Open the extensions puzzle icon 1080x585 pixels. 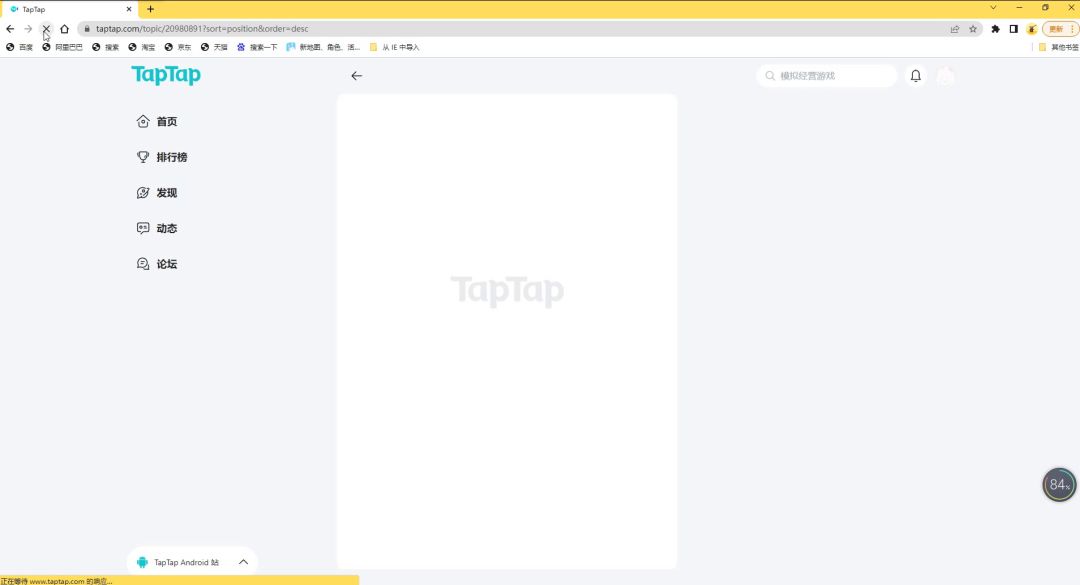pyautogui.click(x=995, y=29)
